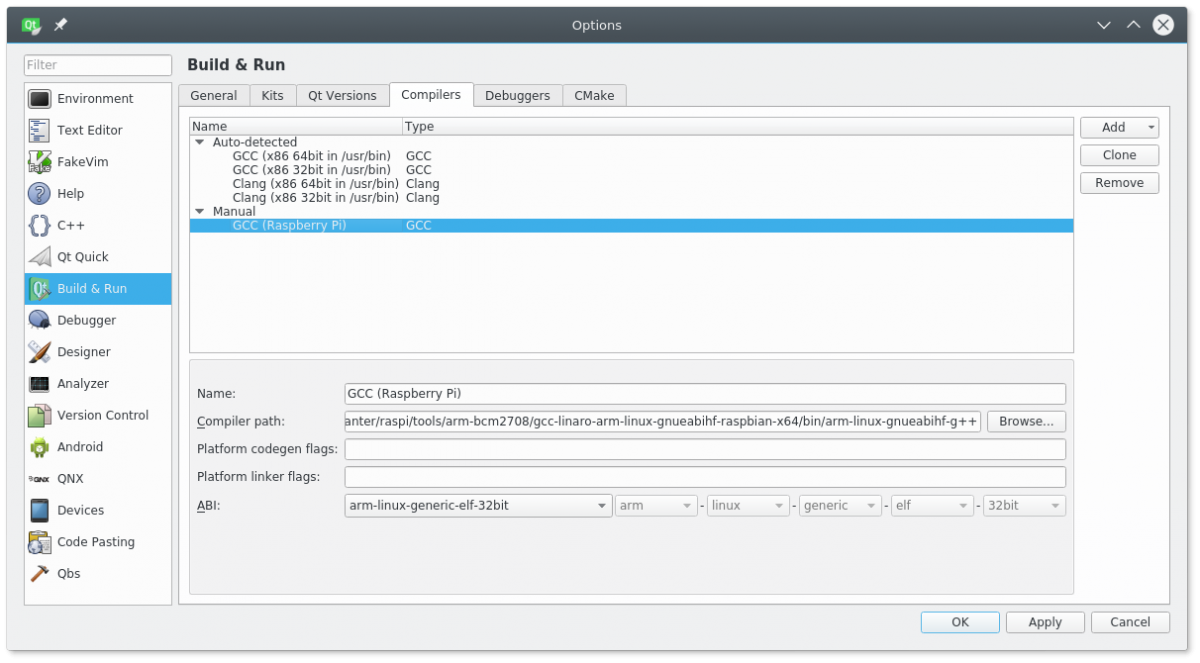Click the Help category icon
This screenshot has width=1200, height=663.
[40, 194]
